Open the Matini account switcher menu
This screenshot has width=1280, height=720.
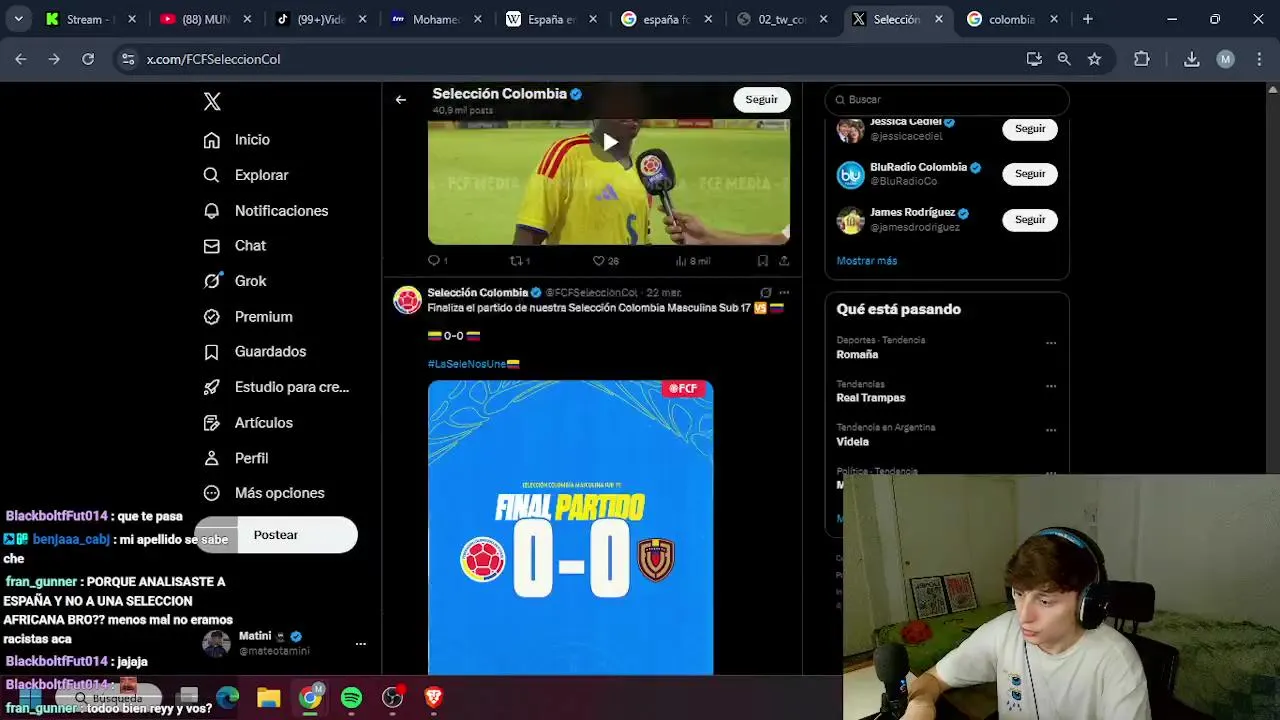361,644
